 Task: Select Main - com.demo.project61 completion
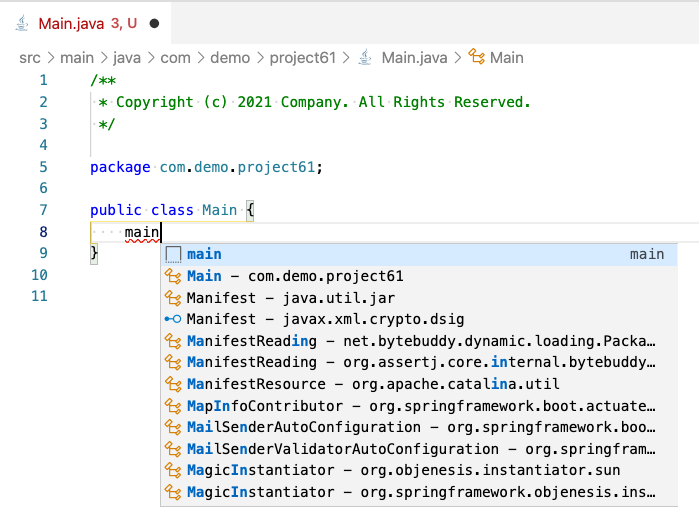point(295,276)
